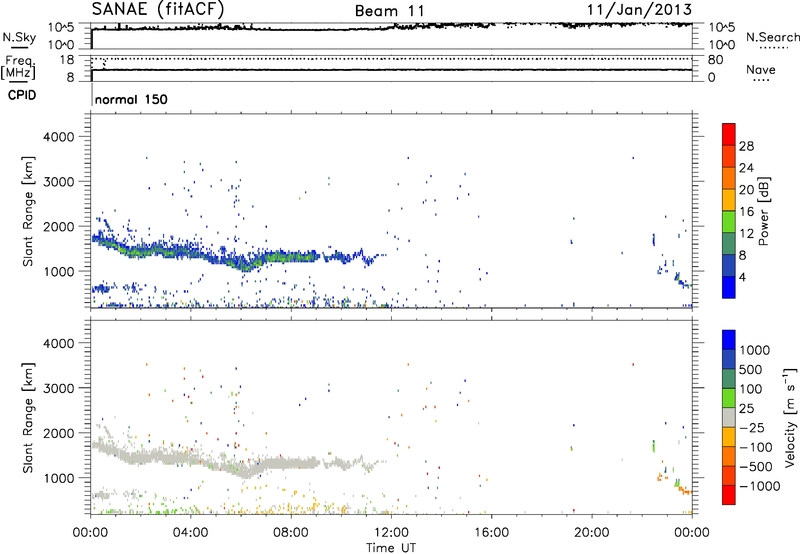Click the Nave legend label

click(761, 69)
